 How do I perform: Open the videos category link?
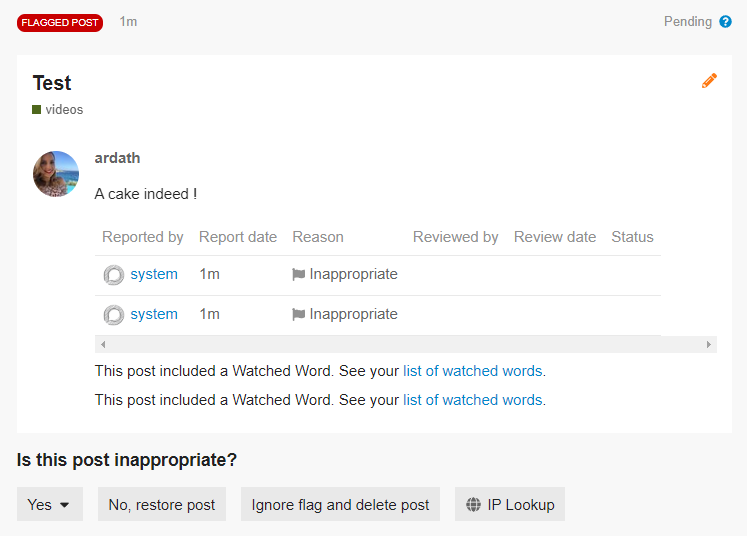tap(64, 110)
